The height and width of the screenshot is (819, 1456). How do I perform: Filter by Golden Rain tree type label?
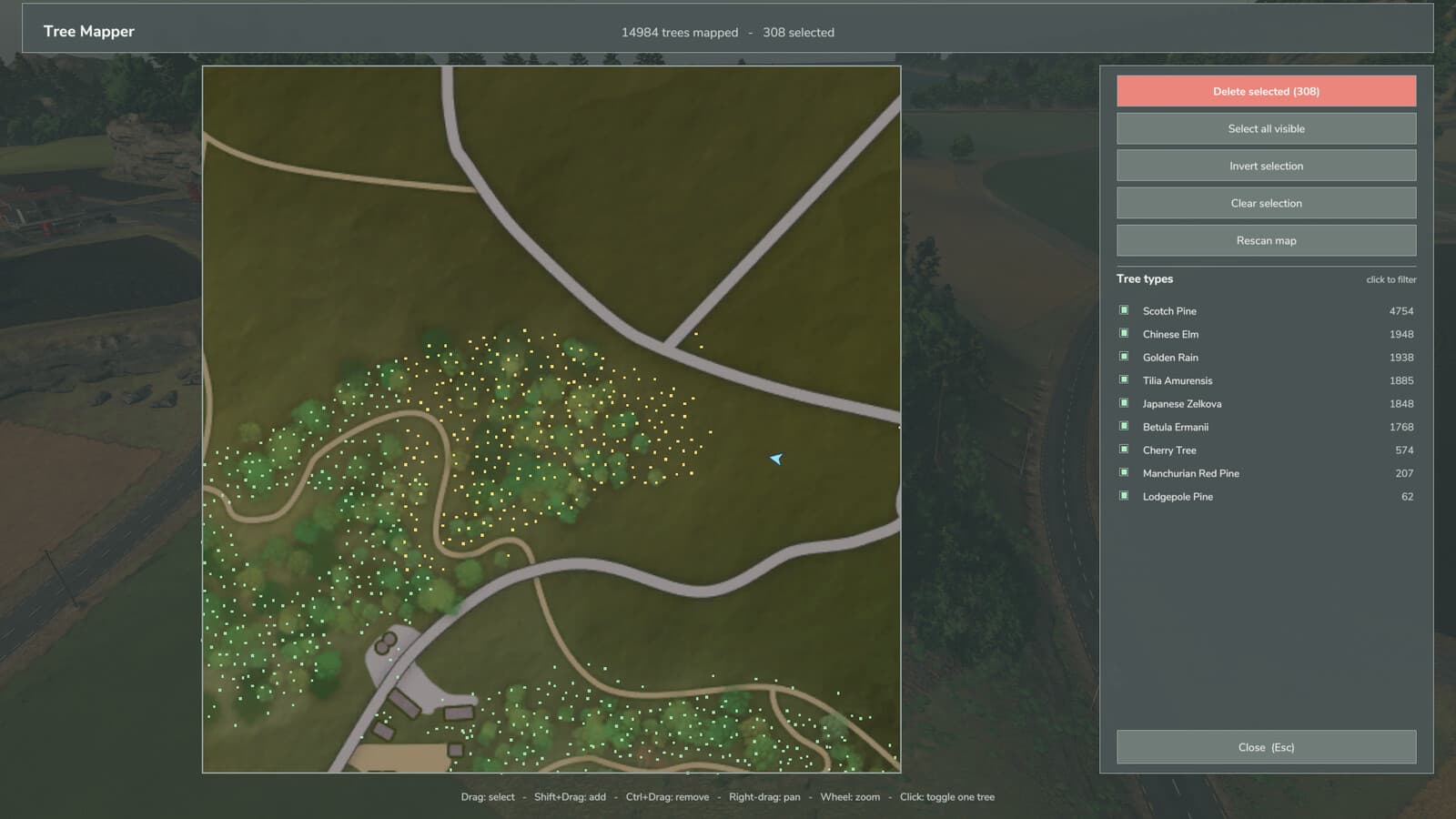tap(1170, 358)
